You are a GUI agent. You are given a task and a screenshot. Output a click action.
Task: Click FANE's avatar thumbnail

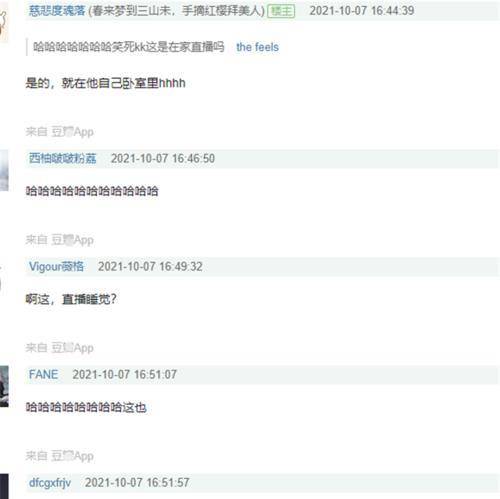click(x=4, y=386)
